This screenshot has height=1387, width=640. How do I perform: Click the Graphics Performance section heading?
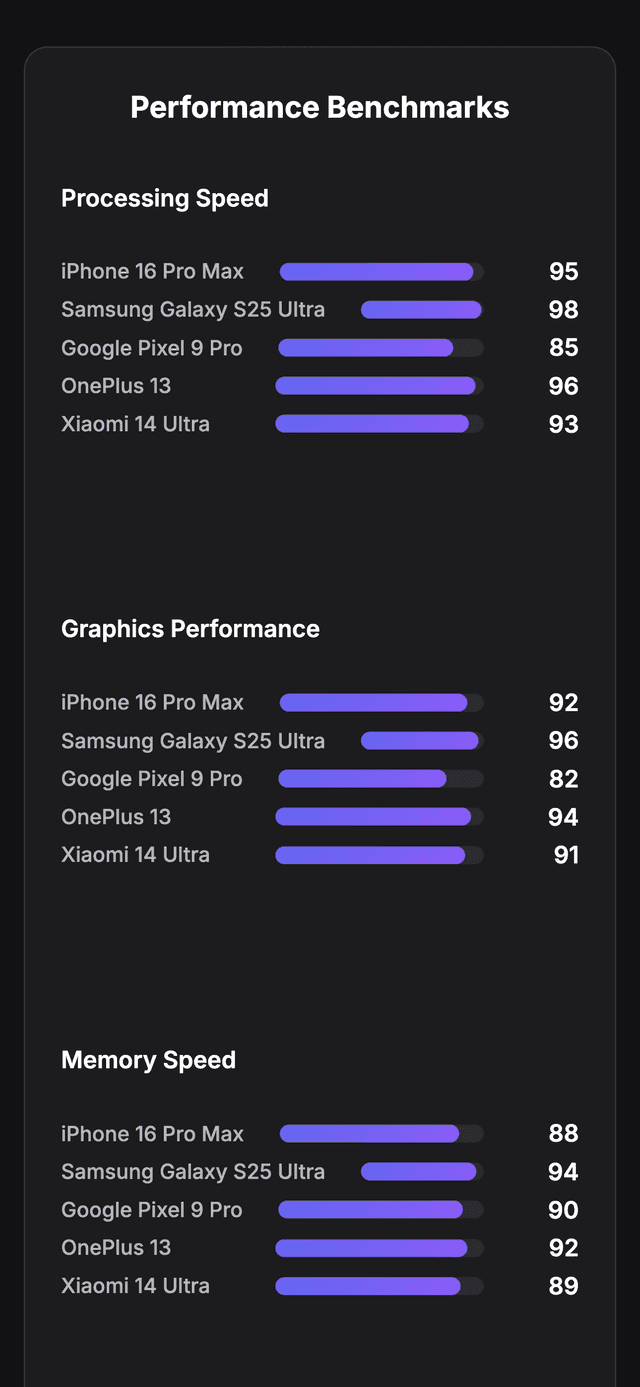[190, 629]
